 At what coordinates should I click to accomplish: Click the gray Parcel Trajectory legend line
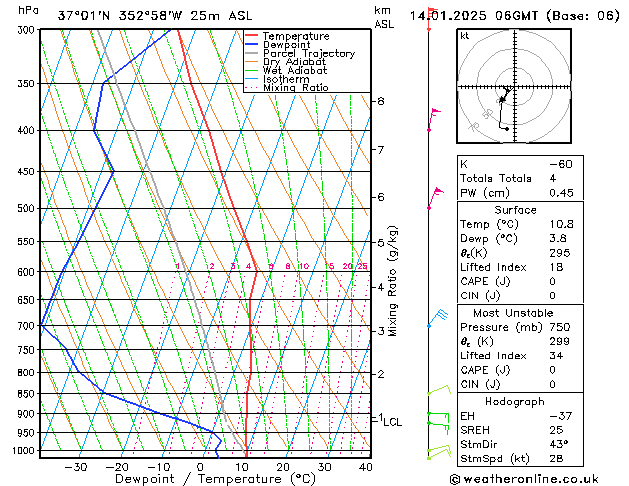click(251, 53)
